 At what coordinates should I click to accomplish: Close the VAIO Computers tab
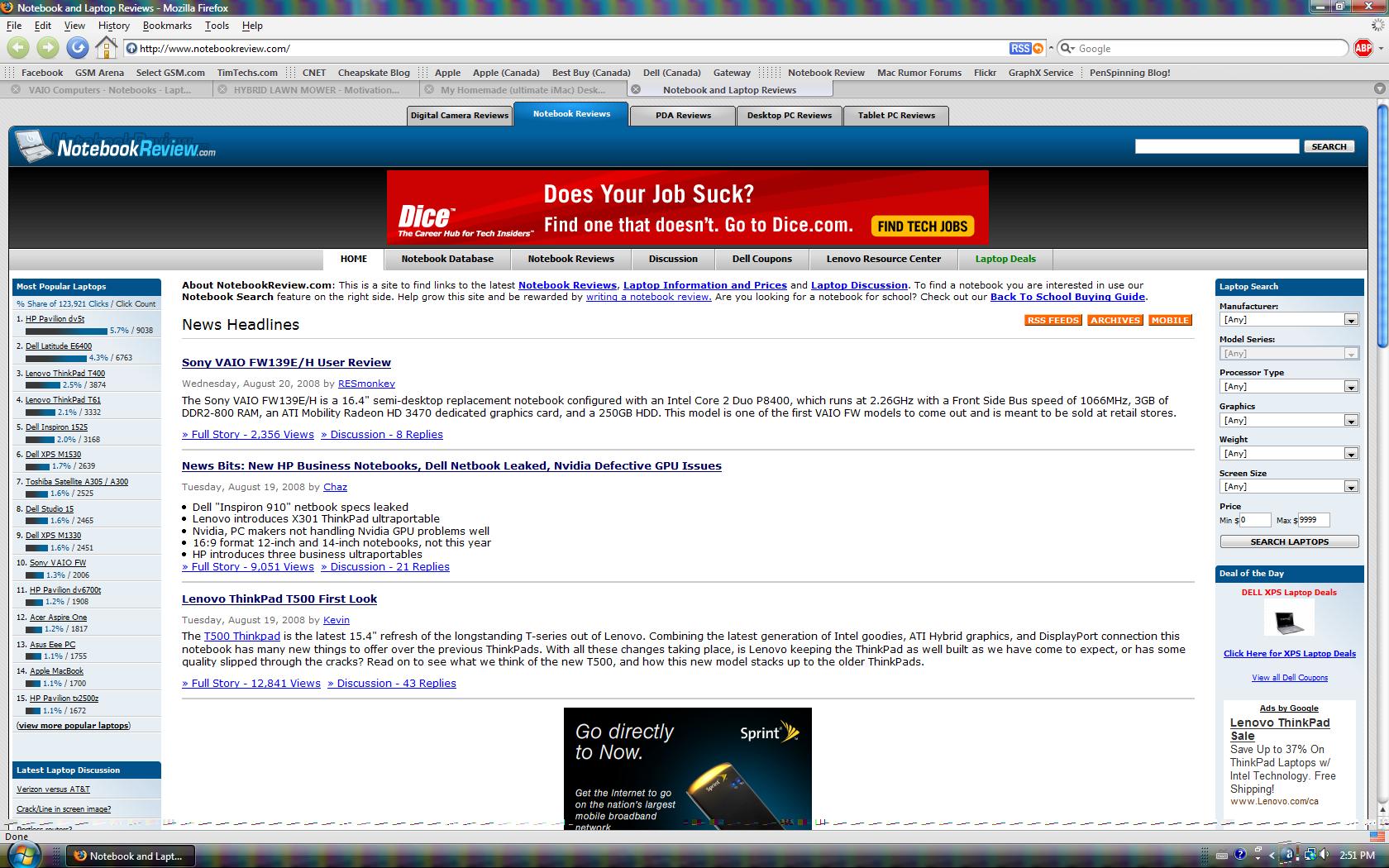click(x=16, y=89)
